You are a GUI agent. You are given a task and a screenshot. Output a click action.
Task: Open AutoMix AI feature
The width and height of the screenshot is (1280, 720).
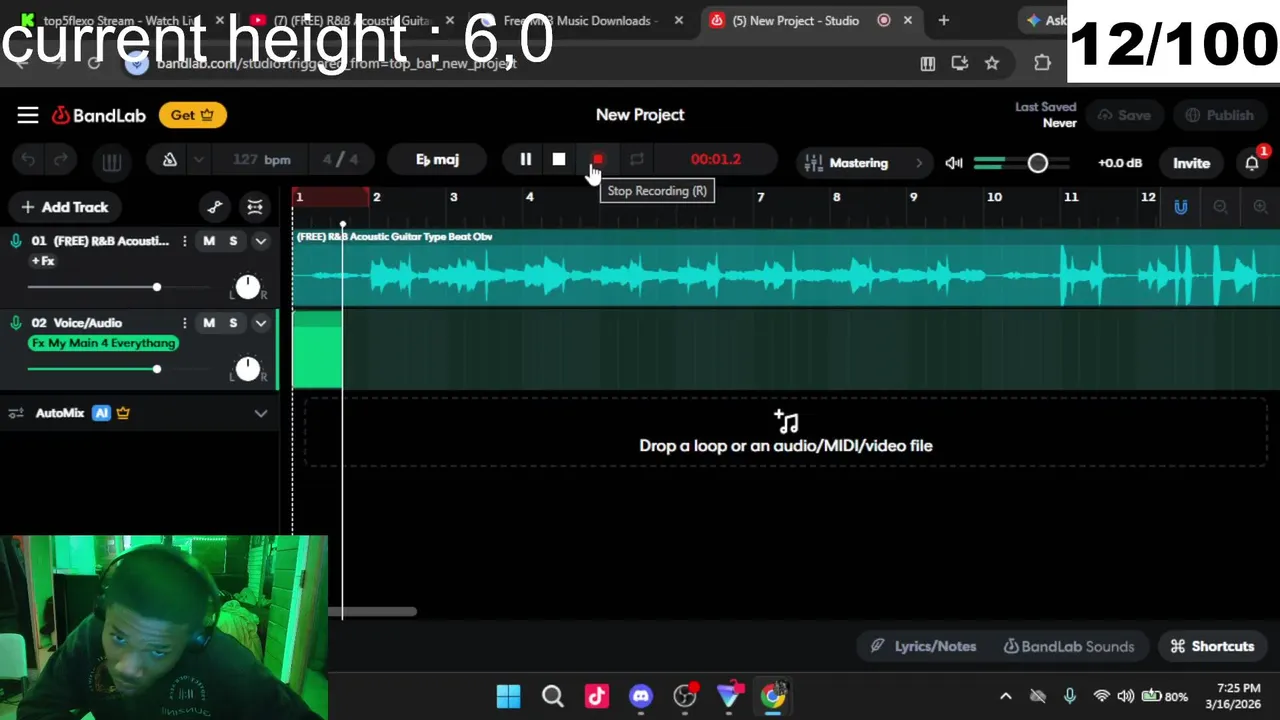101,413
